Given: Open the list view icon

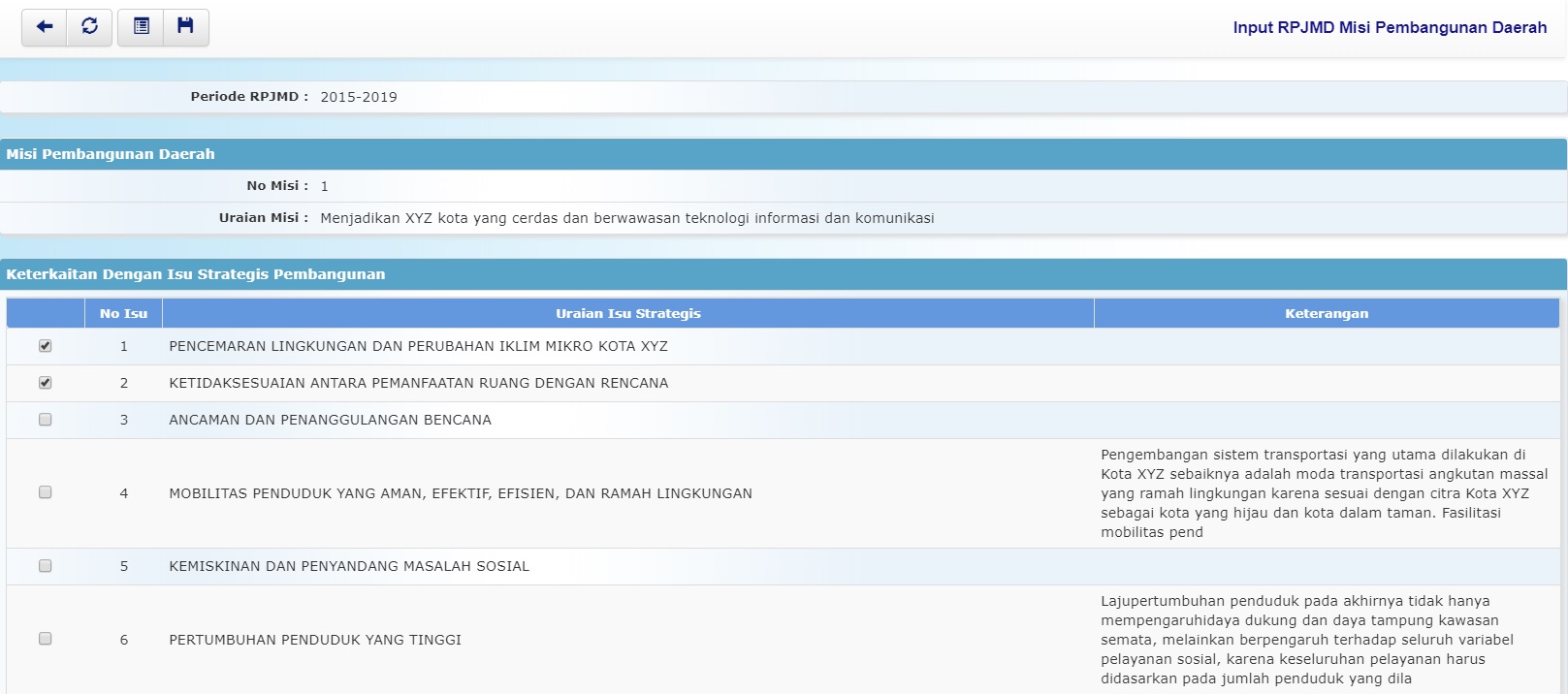Looking at the screenshot, I should (x=141, y=27).
